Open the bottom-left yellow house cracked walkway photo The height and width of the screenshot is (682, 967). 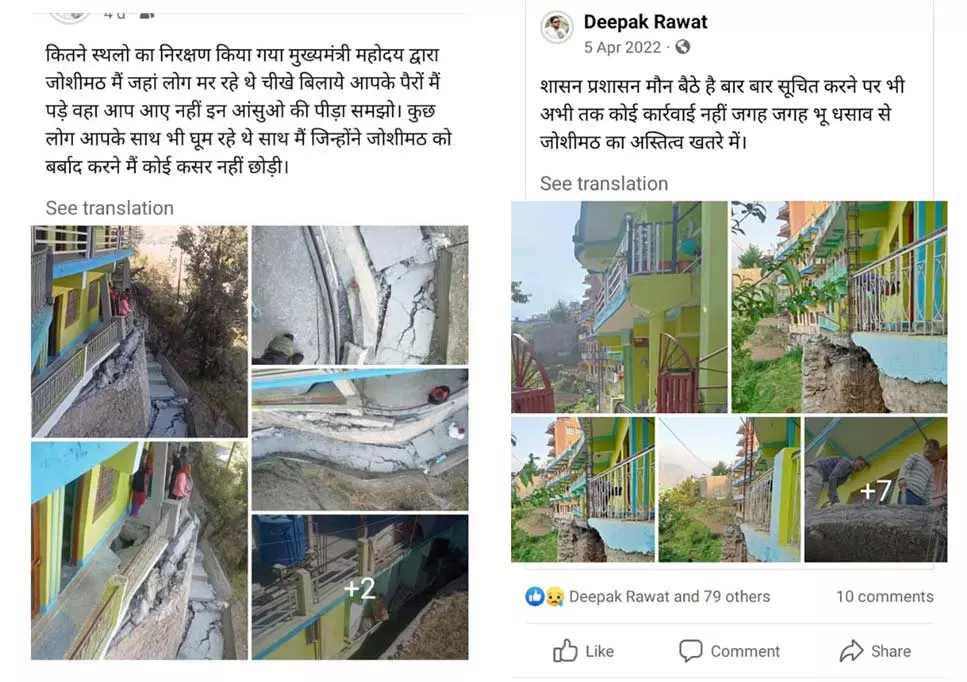click(139, 551)
